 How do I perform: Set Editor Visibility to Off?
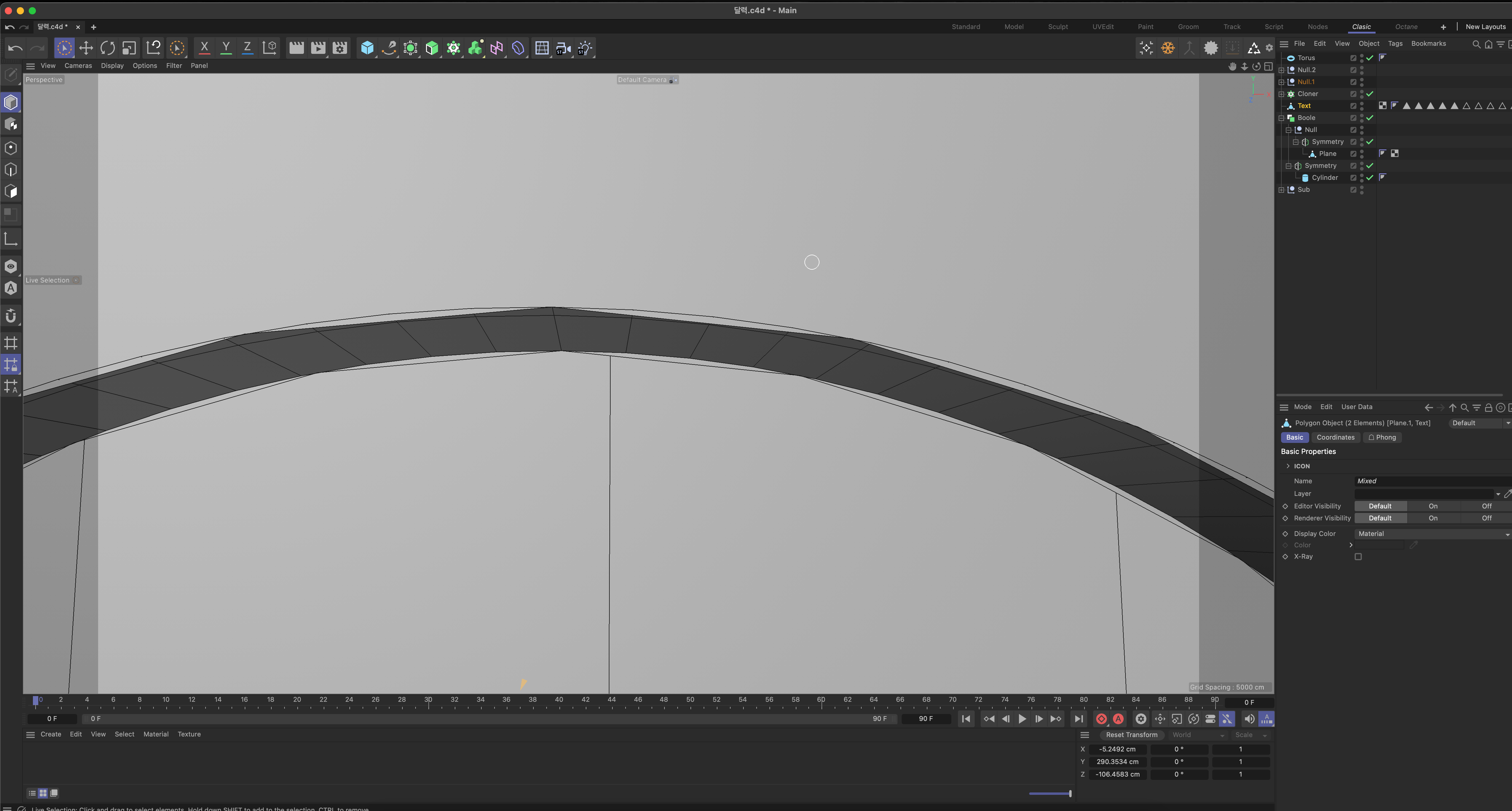(1486, 506)
